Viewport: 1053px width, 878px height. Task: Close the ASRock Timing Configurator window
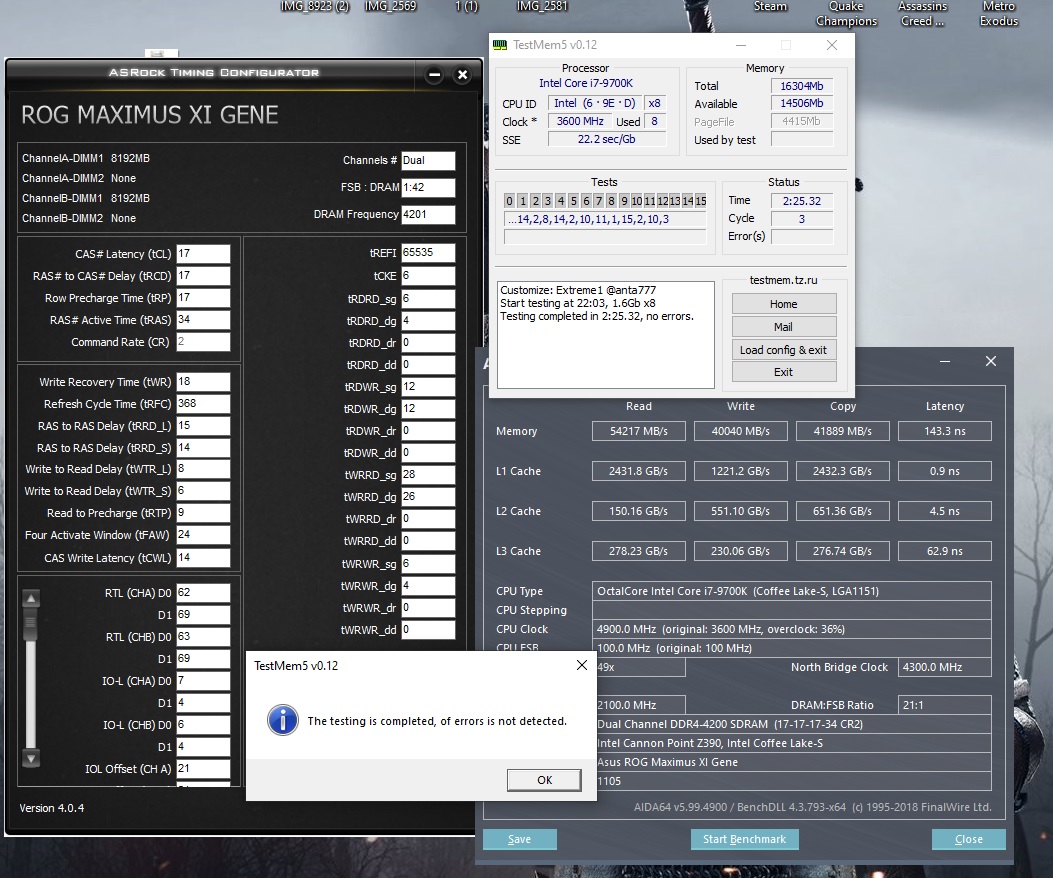[463, 75]
